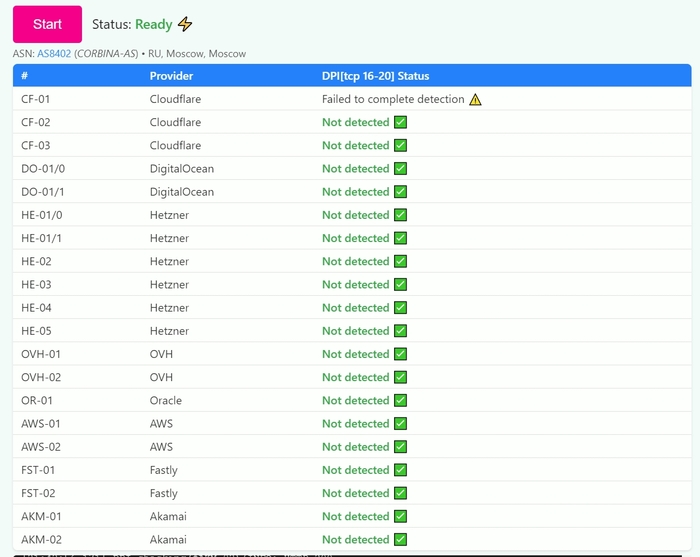Click the green checkmark in DO-01/0 row
The width and height of the screenshot is (700, 557).
[400, 169]
